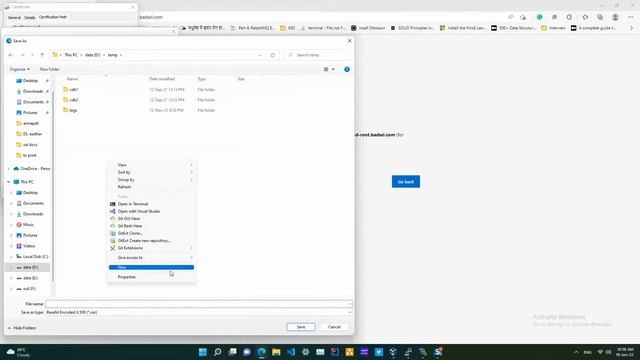The height and width of the screenshot is (360, 640).
Task: Open Microsoft Edge from the taskbar
Action: [x=262, y=352]
